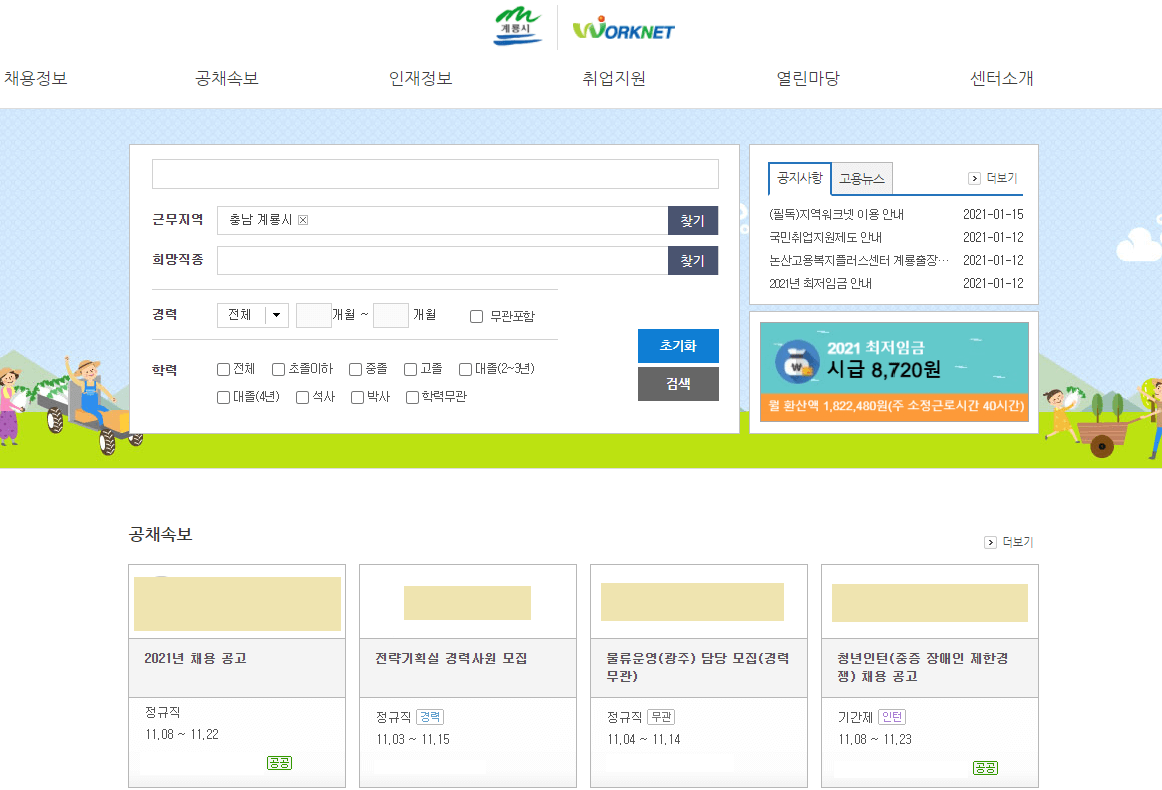Open 더보기 arrow in 공채속보 section
The height and width of the screenshot is (790, 1162).
point(991,542)
